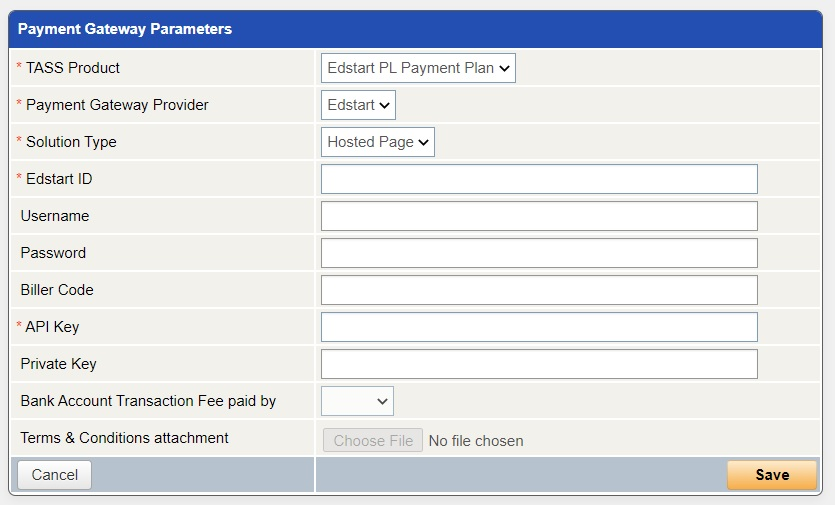
Task: Click the Payment Gateway Parameters header title
Action: [125, 29]
